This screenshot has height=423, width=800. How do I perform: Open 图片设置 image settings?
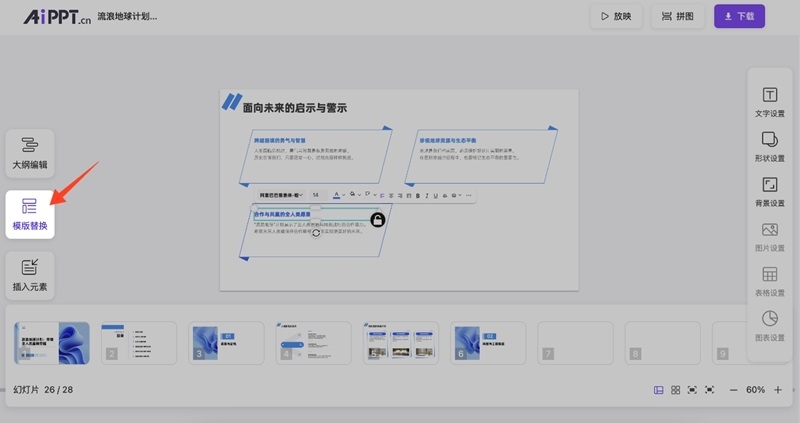[x=770, y=237]
